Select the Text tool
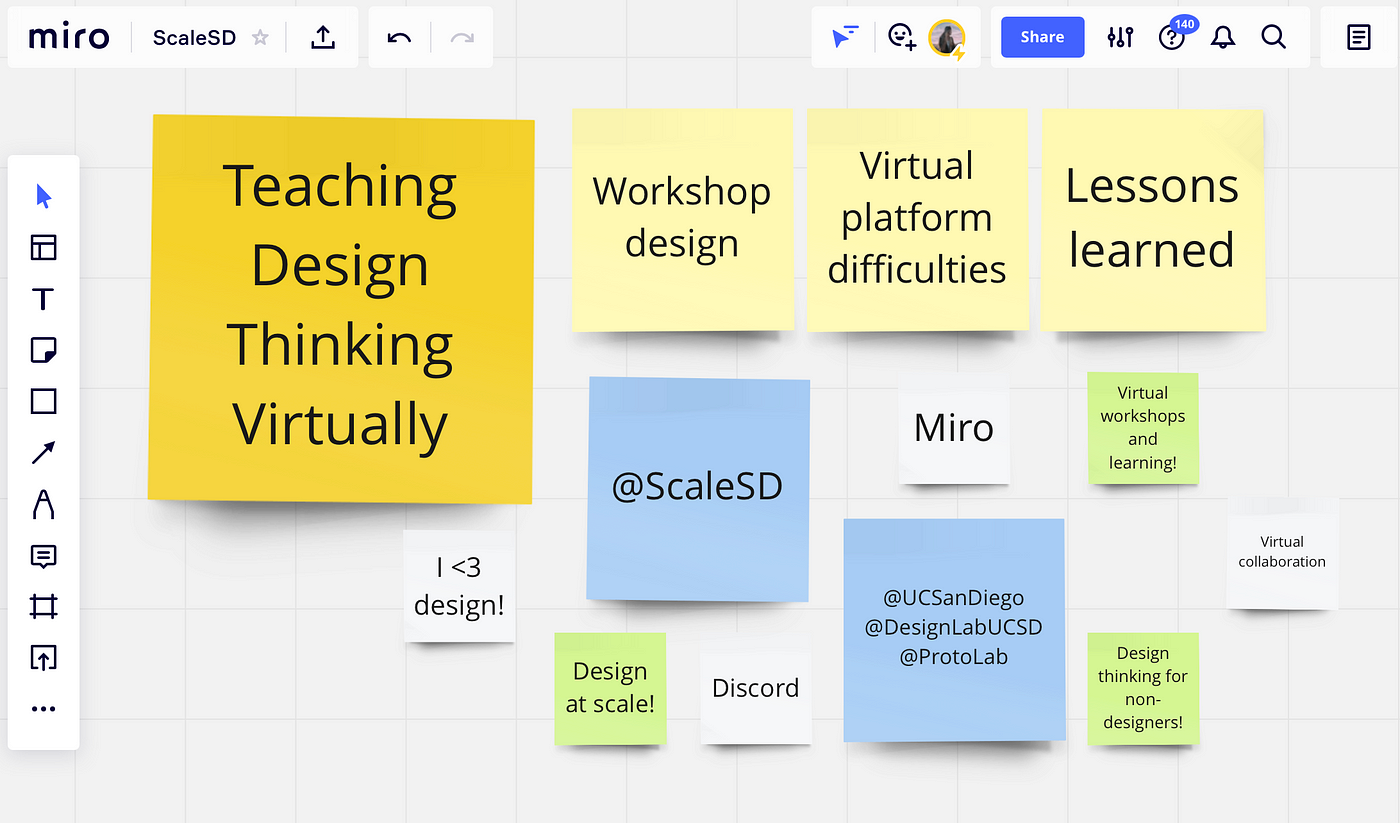Image resolution: width=1400 pixels, height=823 pixels. [x=43, y=299]
